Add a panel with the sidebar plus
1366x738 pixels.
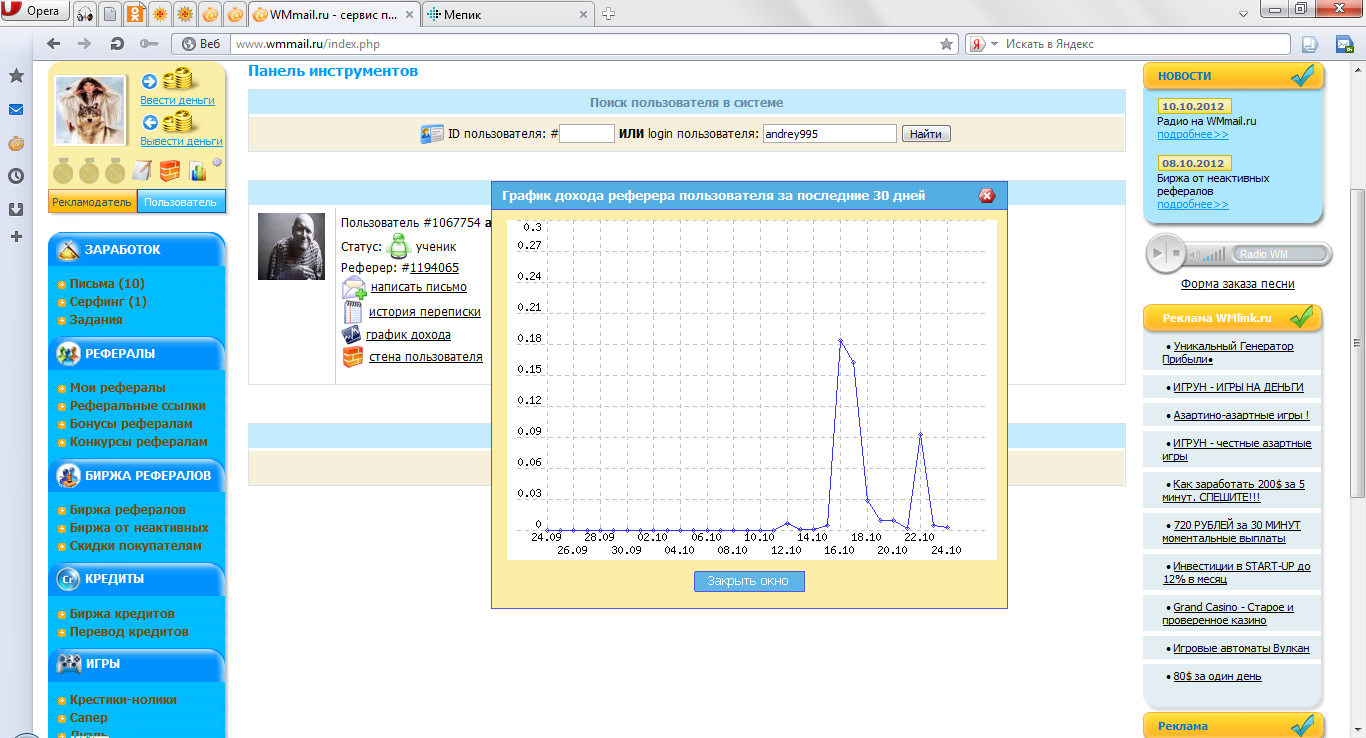point(16,237)
